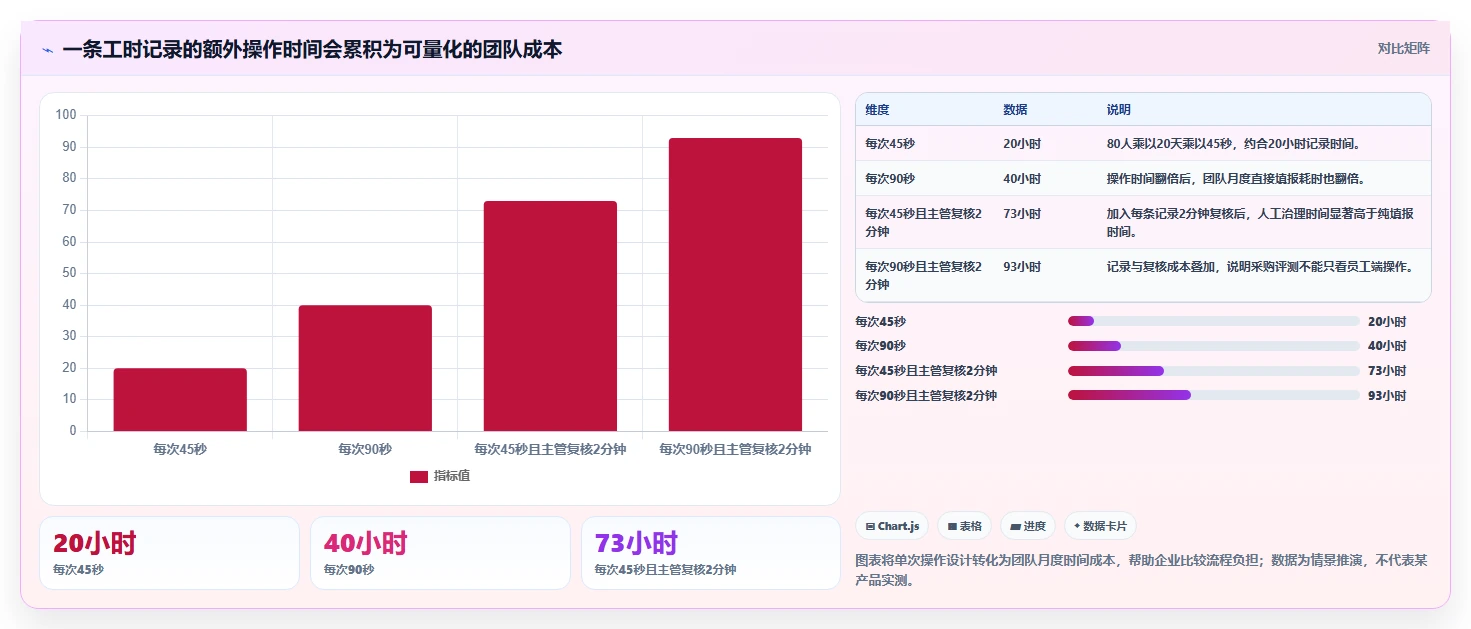Open the 20小时 data card
Viewport: 1471px width, 629px height.
(x=169, y=553)
